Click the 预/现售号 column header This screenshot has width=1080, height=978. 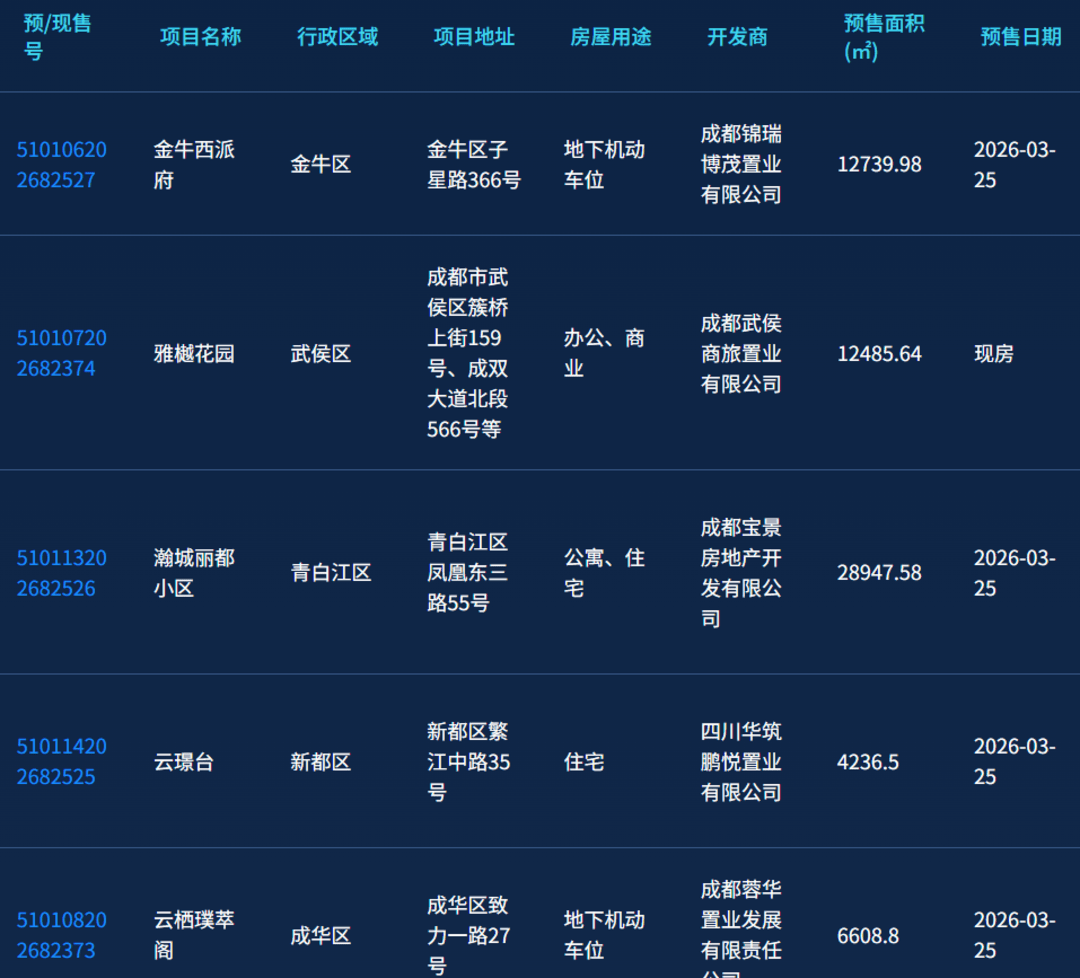(57, 37)
